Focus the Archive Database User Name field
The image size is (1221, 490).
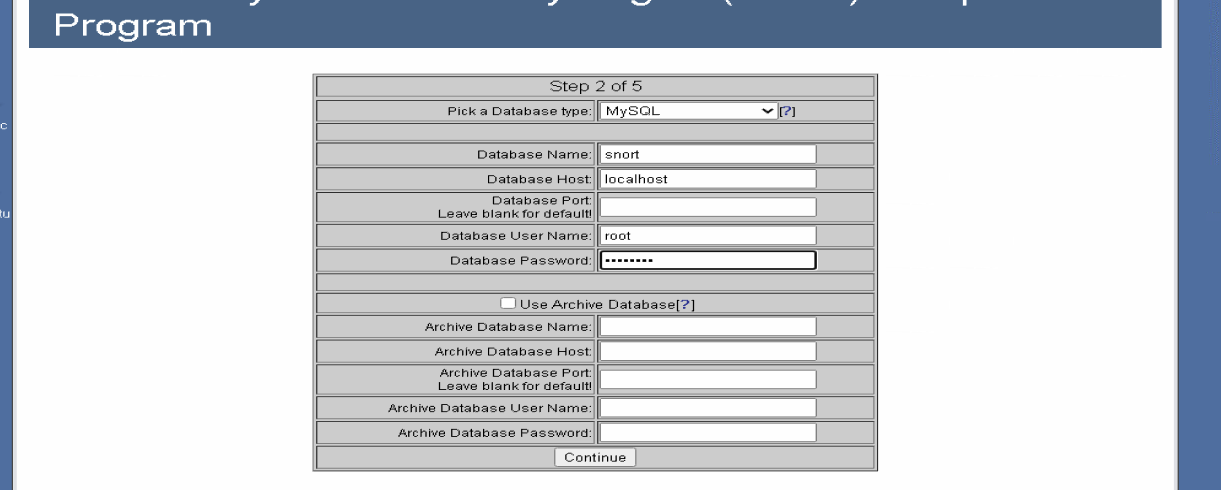pos(708,408)
